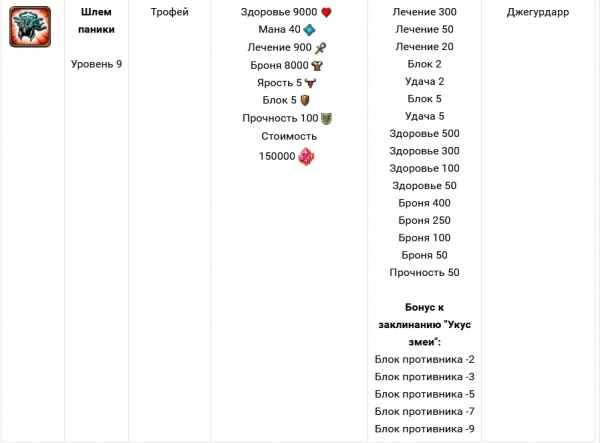Viewport: 600px width, 443px height.
Task: Click the green shield icon beside Прочность 100
Action: point(326,119)
